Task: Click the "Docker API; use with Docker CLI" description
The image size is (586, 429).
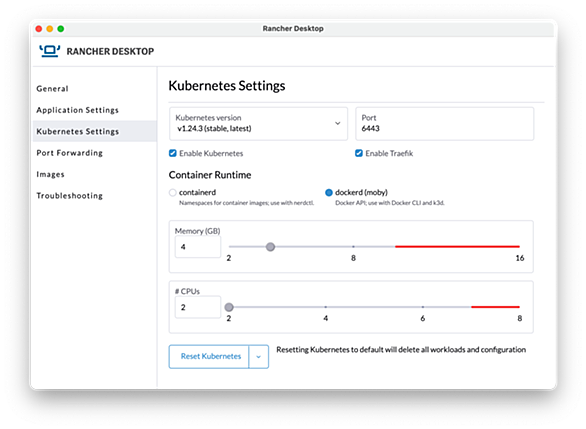Action: (389, 203)
